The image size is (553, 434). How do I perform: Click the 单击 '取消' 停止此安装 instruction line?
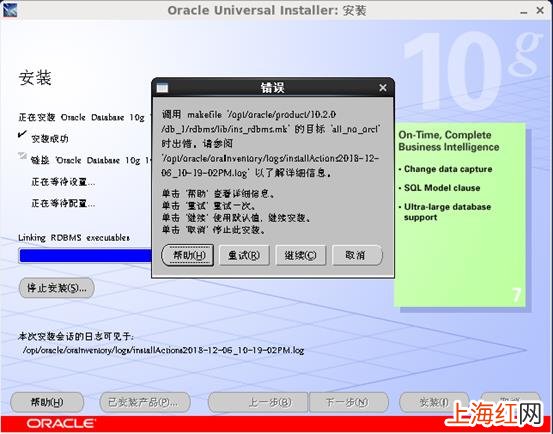point(214,230)
